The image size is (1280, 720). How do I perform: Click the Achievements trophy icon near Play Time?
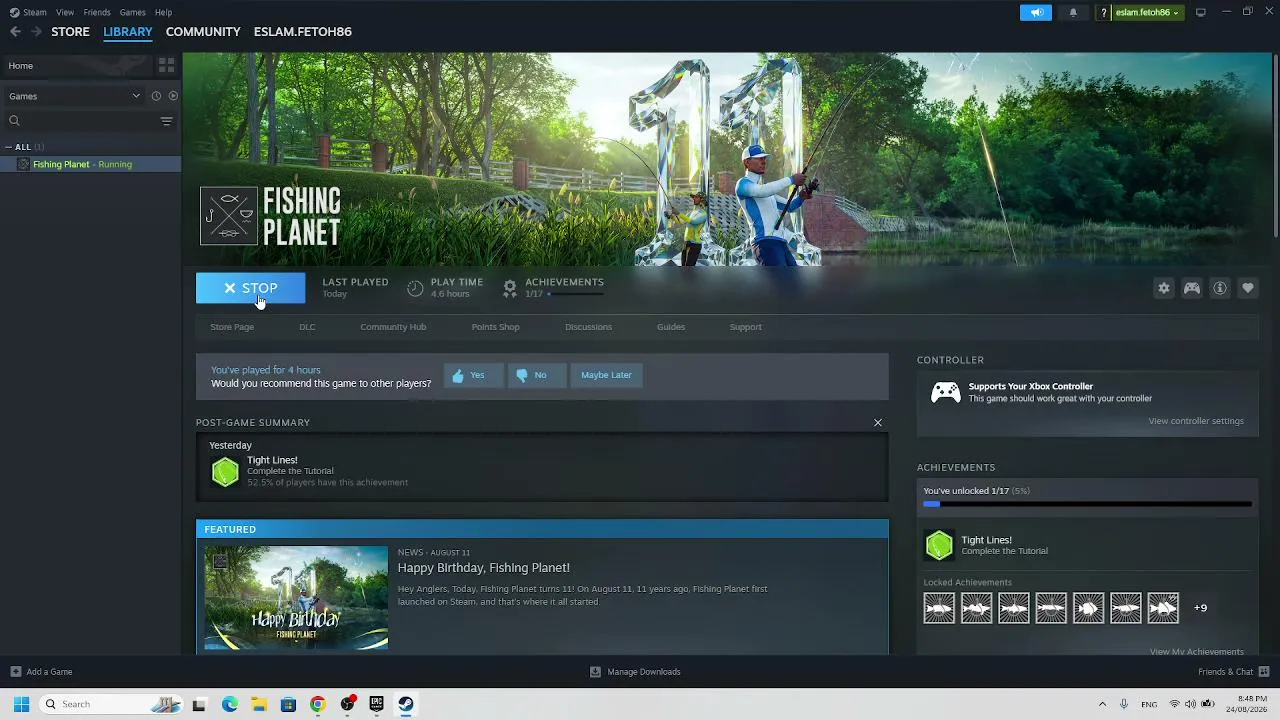coord(510,288)
